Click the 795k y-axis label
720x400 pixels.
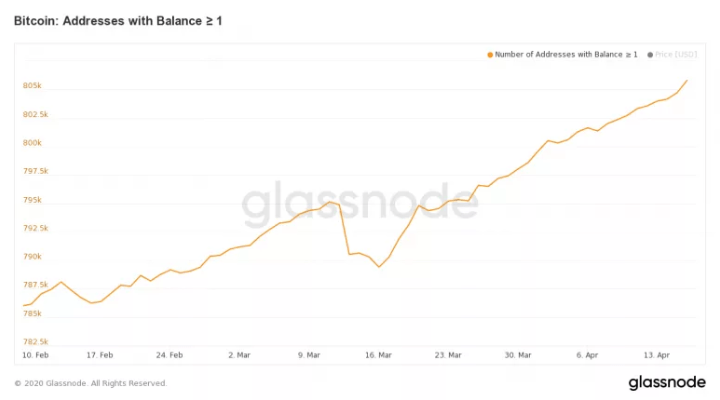(31, 200)
